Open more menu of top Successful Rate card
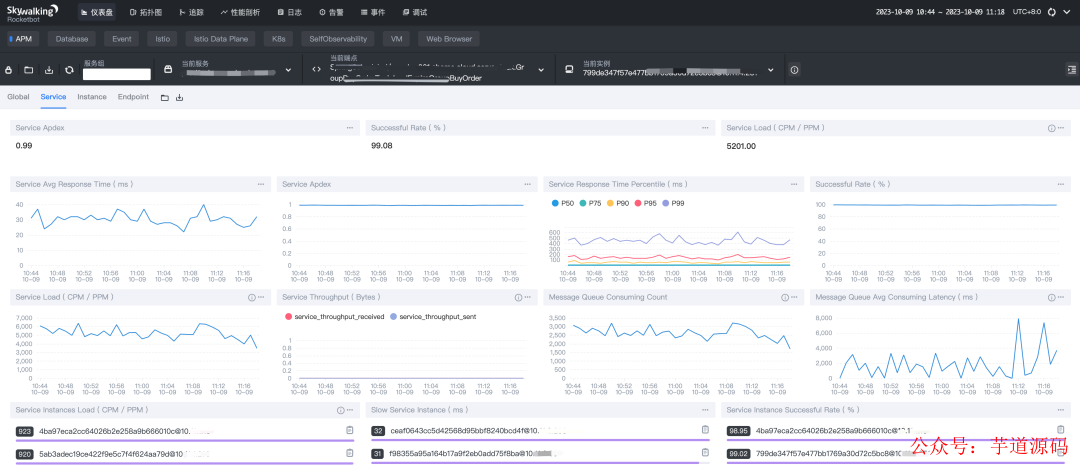This screenshot has height=466, width=1080. tap(705, 128)
